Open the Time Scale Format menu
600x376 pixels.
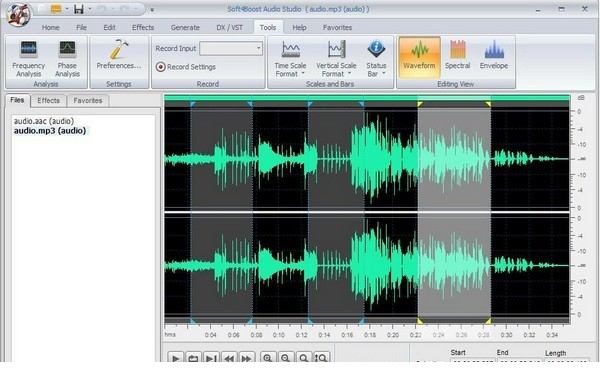tap(290, 59)
